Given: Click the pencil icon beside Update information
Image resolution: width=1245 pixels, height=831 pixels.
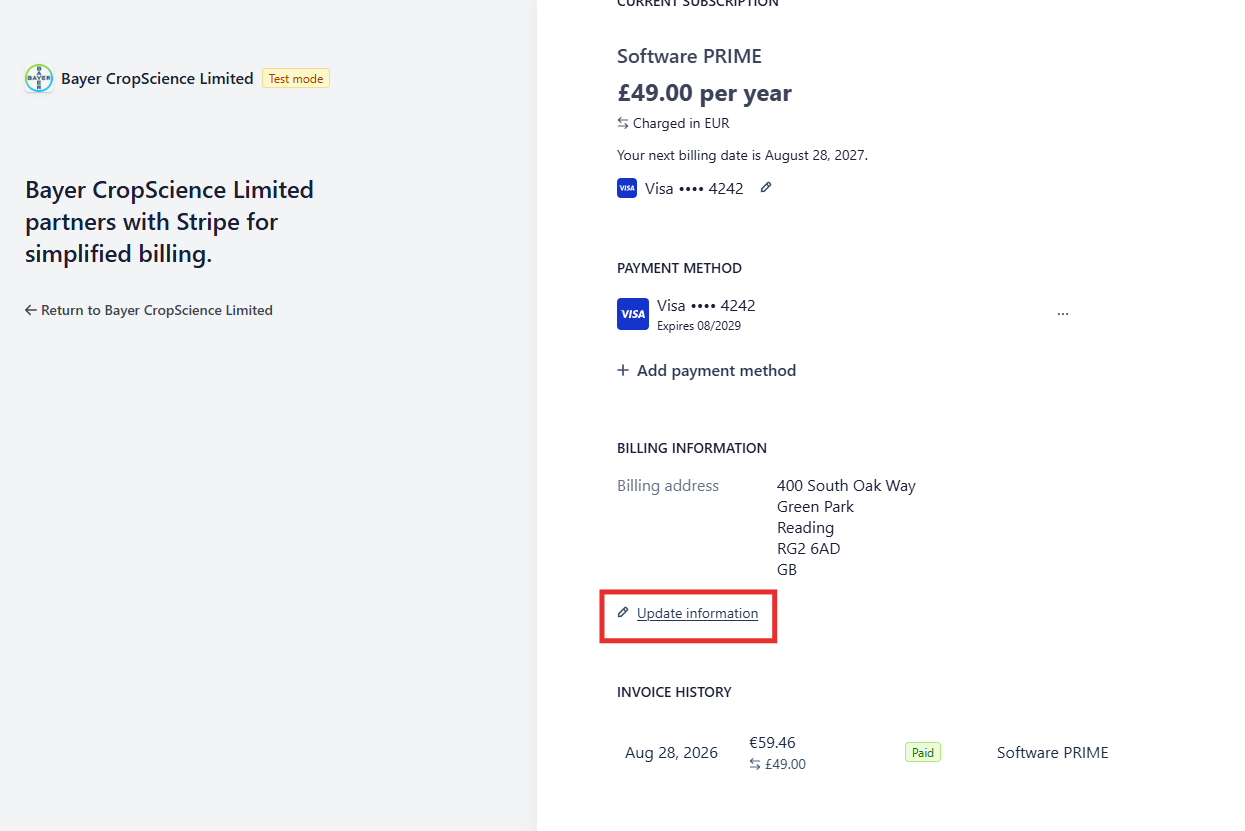Looking at the screenshot, I should pyautogui.click(x=623, y=612).
